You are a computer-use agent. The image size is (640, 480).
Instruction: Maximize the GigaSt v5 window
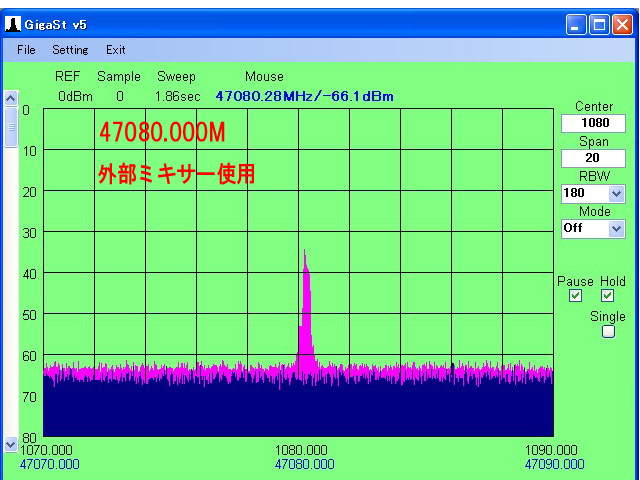(x=599, y=25)
